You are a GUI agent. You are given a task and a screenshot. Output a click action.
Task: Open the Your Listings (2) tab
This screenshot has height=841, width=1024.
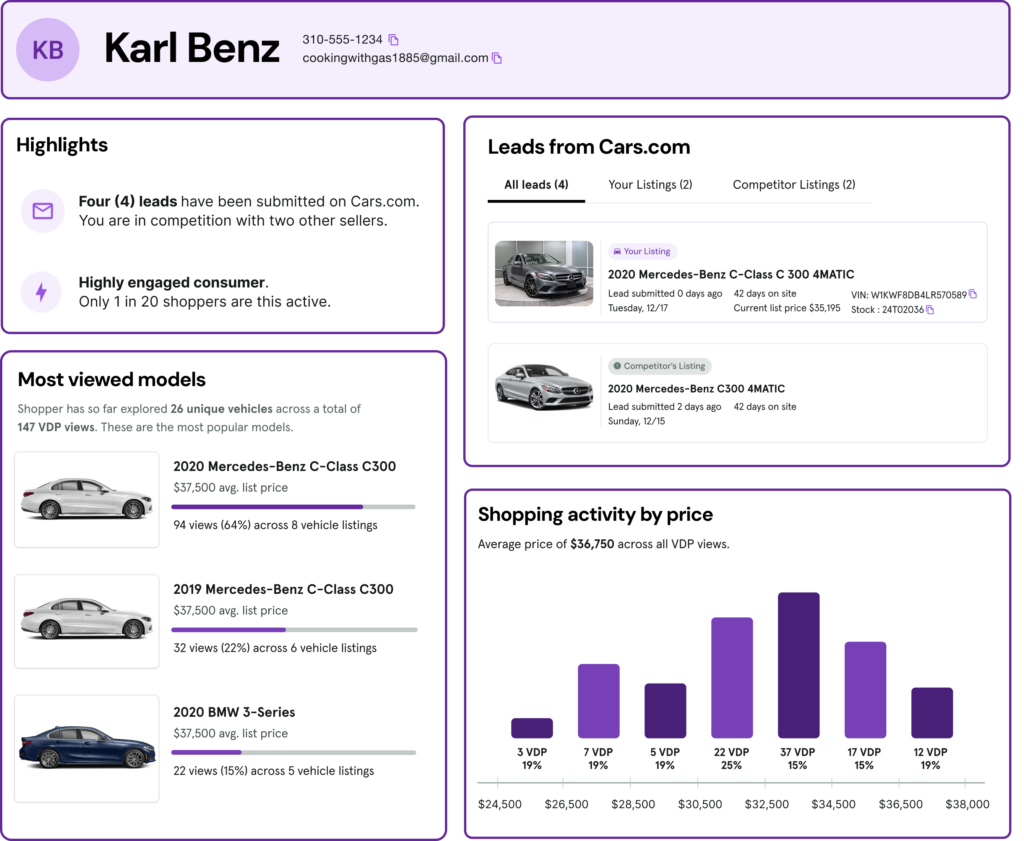tap(650, 185)
